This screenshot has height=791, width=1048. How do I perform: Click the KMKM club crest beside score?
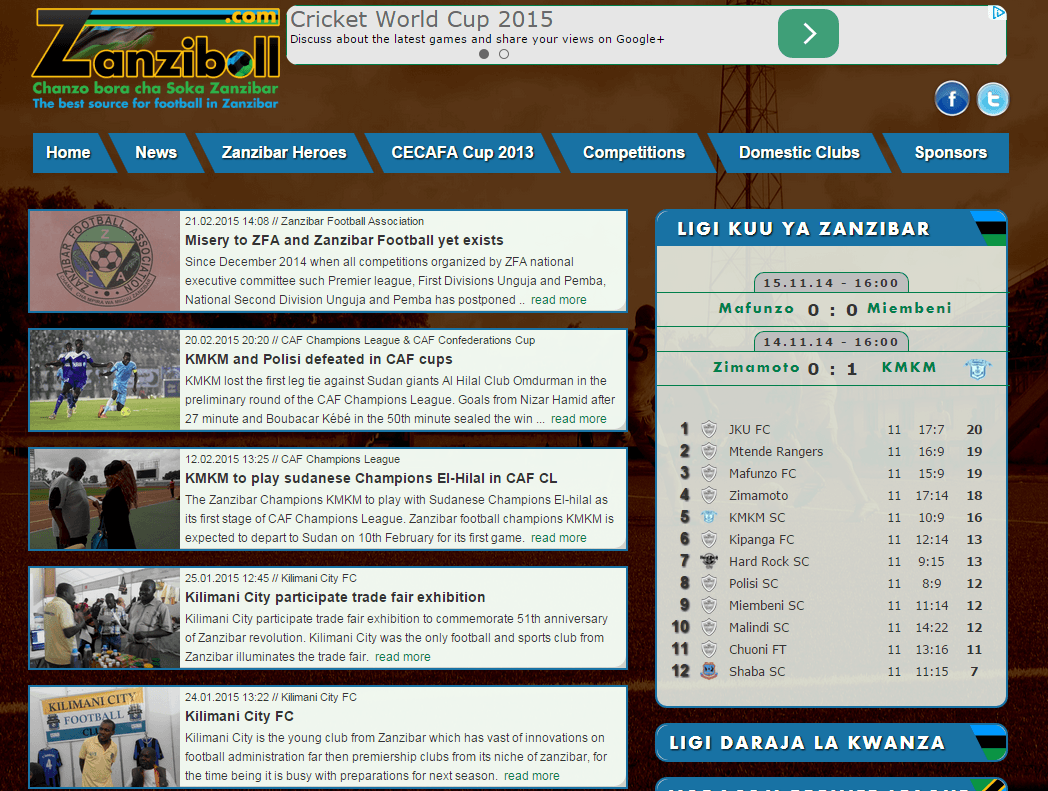(977, 368)
